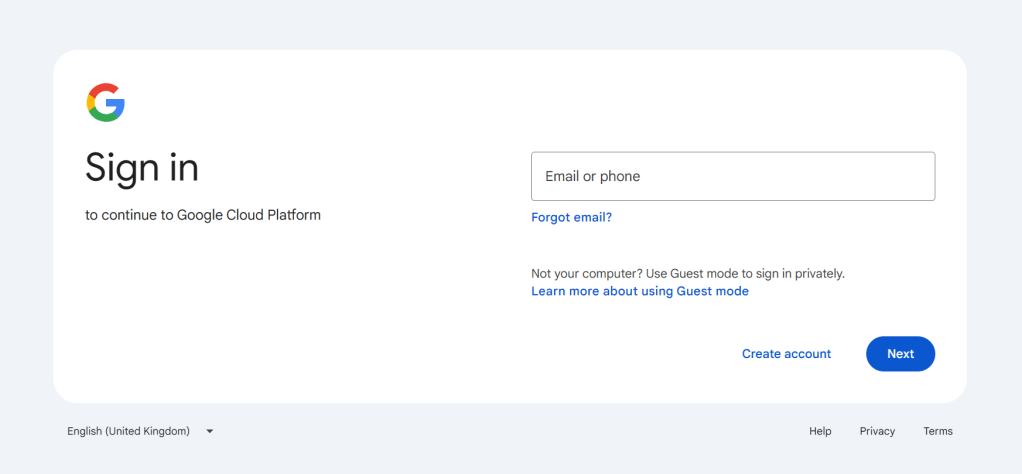
Task: Click the "Sign in" heading
Action: (142, 167)
